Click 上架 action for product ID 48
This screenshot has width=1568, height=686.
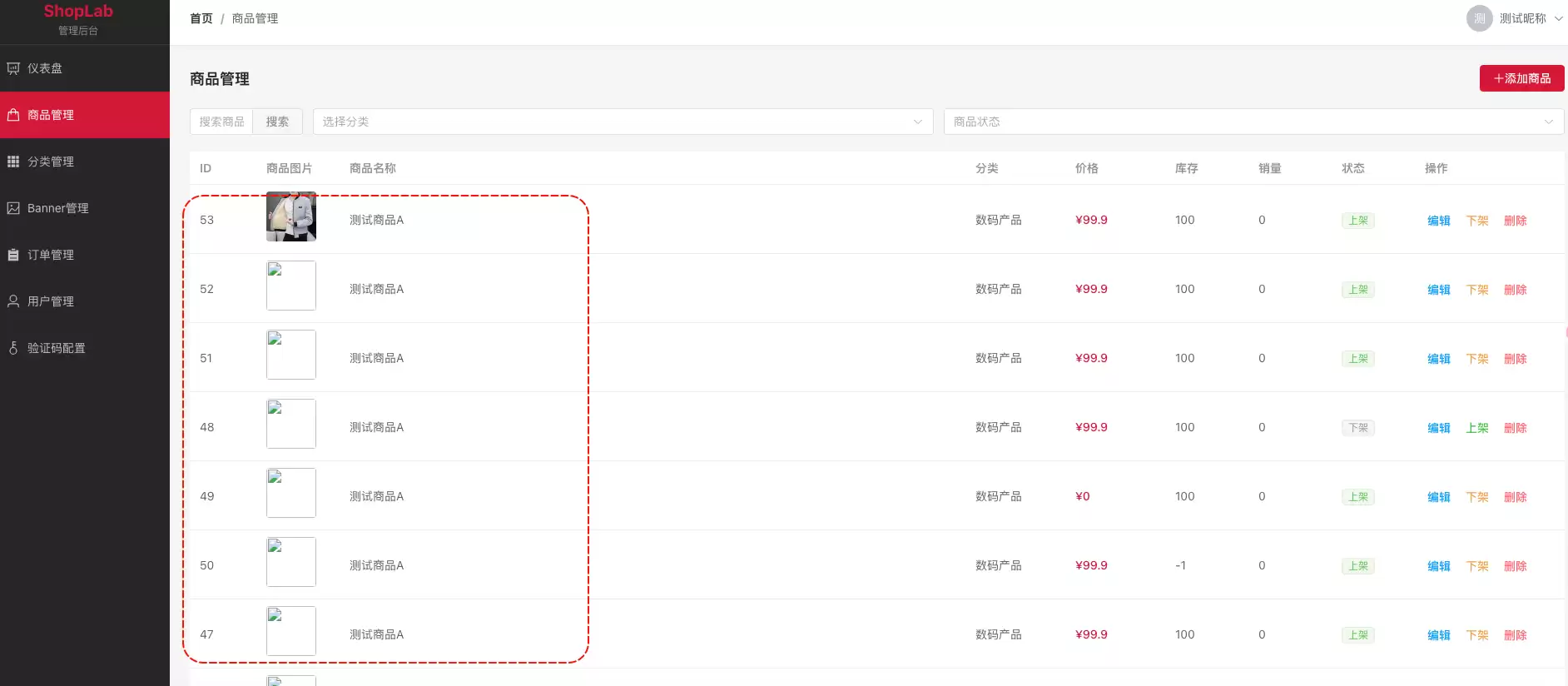pyautogui.click(x=1477, y=428)
